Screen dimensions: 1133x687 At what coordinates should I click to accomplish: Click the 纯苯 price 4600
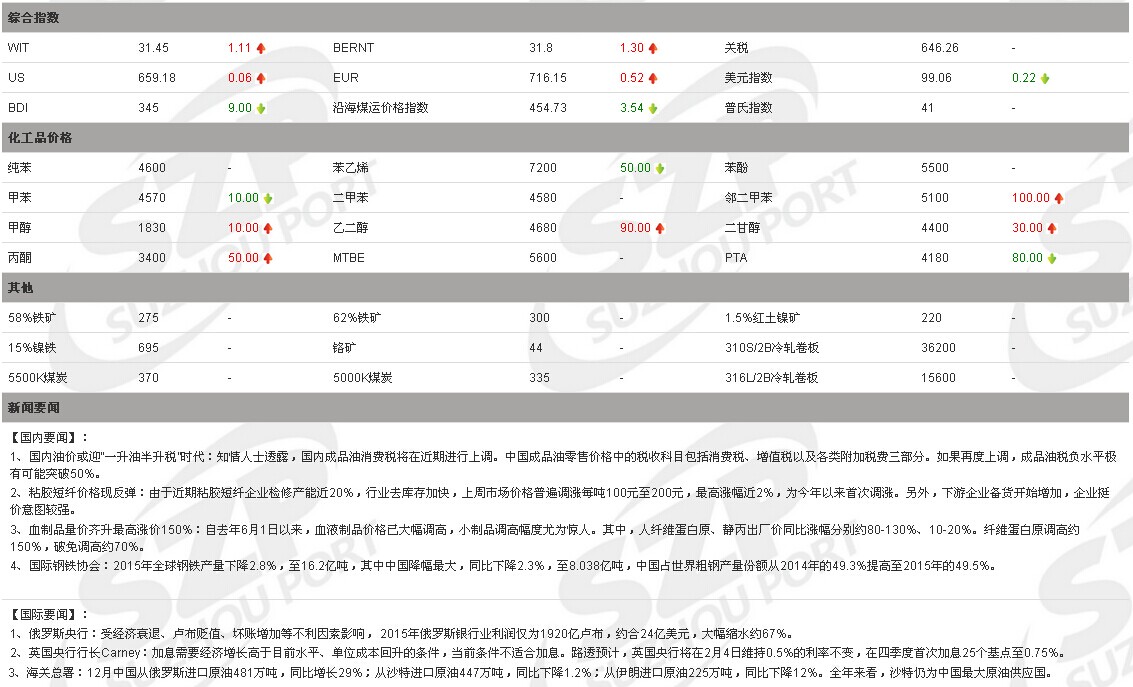[152, 168]
